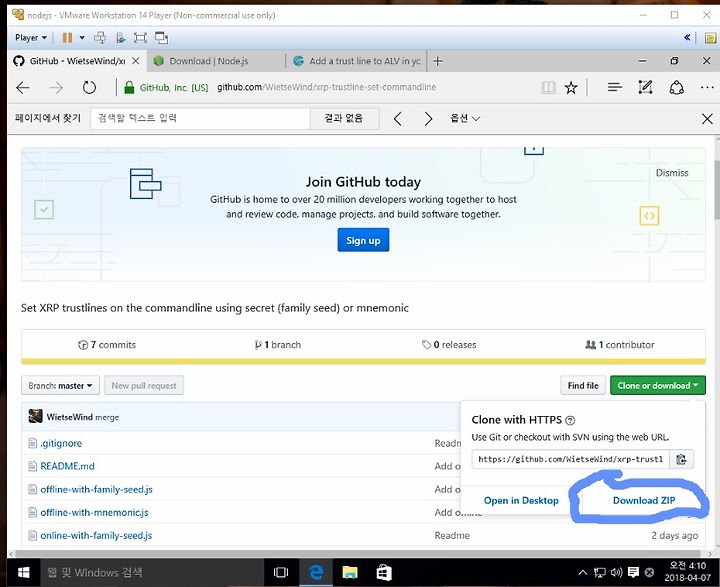Open the 0 releases link

click(x=449, y=344)
